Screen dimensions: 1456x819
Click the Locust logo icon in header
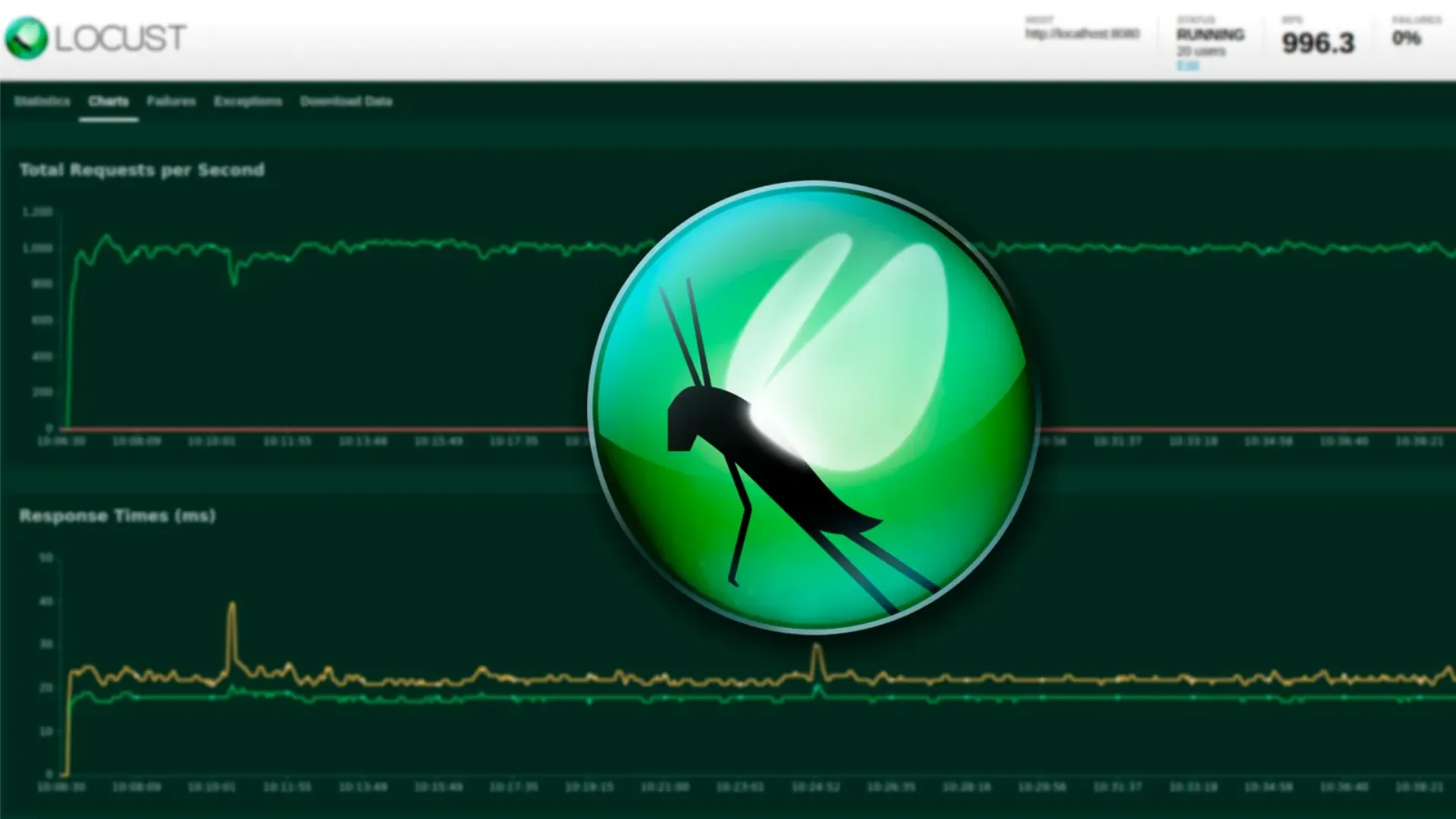(26, 38)
